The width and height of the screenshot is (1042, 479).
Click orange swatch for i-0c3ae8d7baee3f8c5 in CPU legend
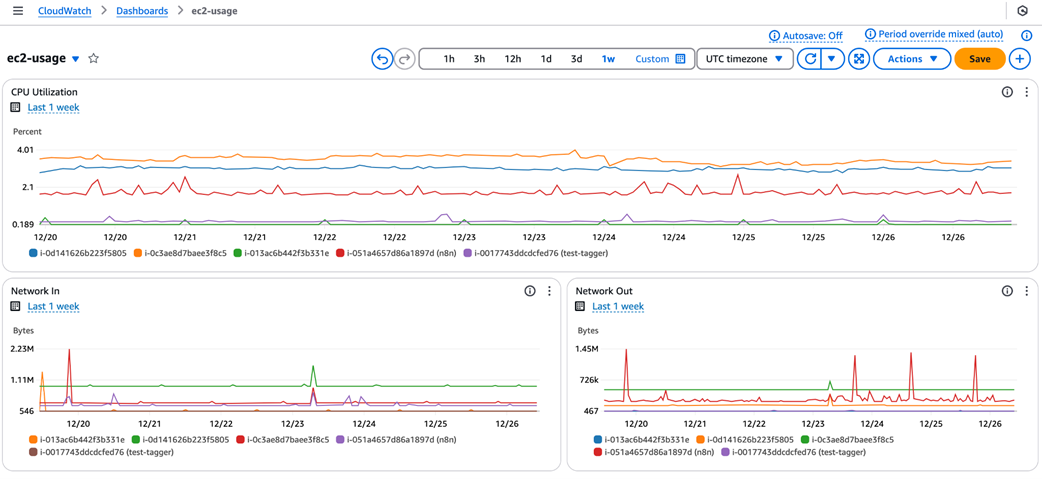point(138,254)
